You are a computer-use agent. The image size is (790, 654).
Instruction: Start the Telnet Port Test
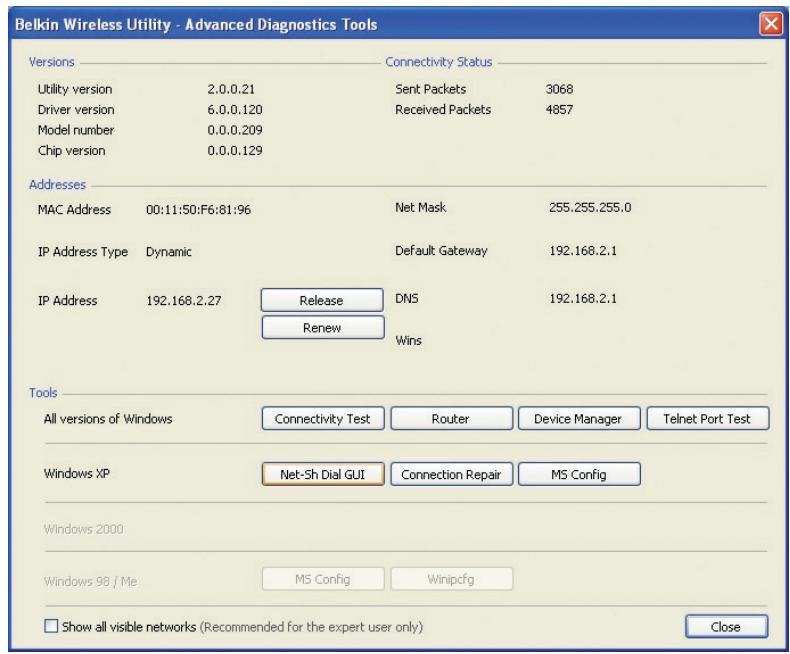point(707,419)
